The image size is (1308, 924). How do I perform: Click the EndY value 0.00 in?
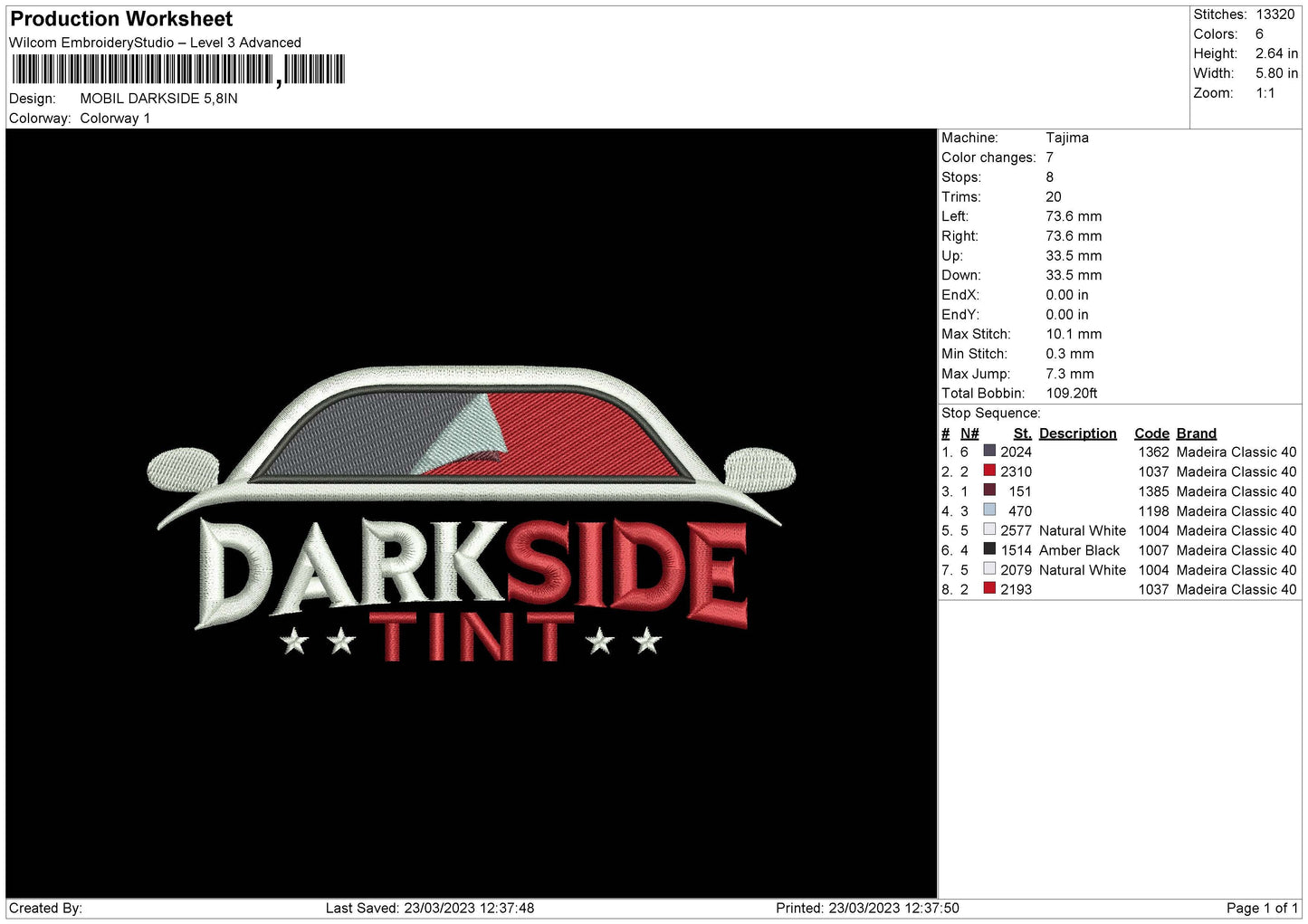coord(1067,315)
